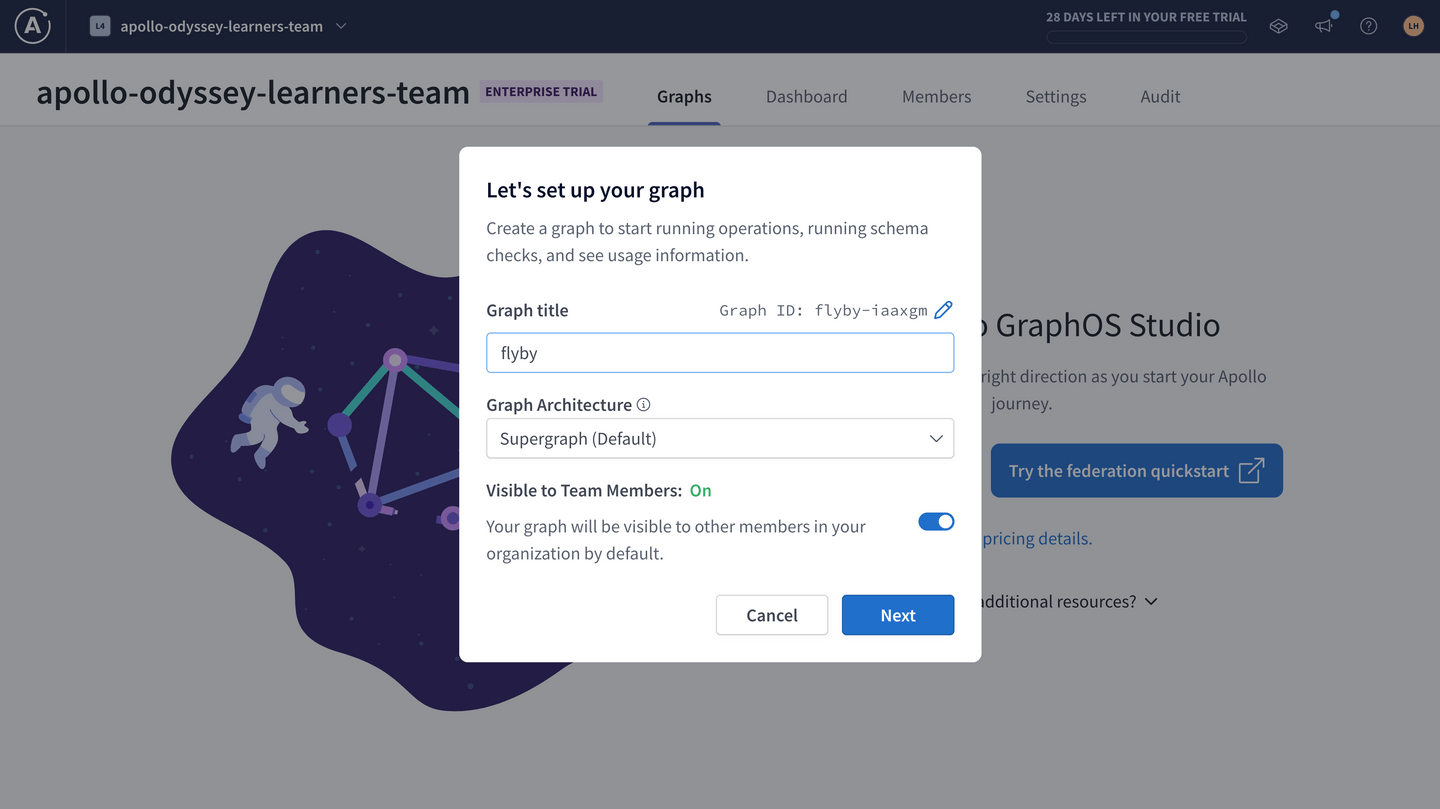Screen dimensions: 1440x809
Task: Open the apollo-odyssey-learners-team switcher chevron
Action: [340, 26]
